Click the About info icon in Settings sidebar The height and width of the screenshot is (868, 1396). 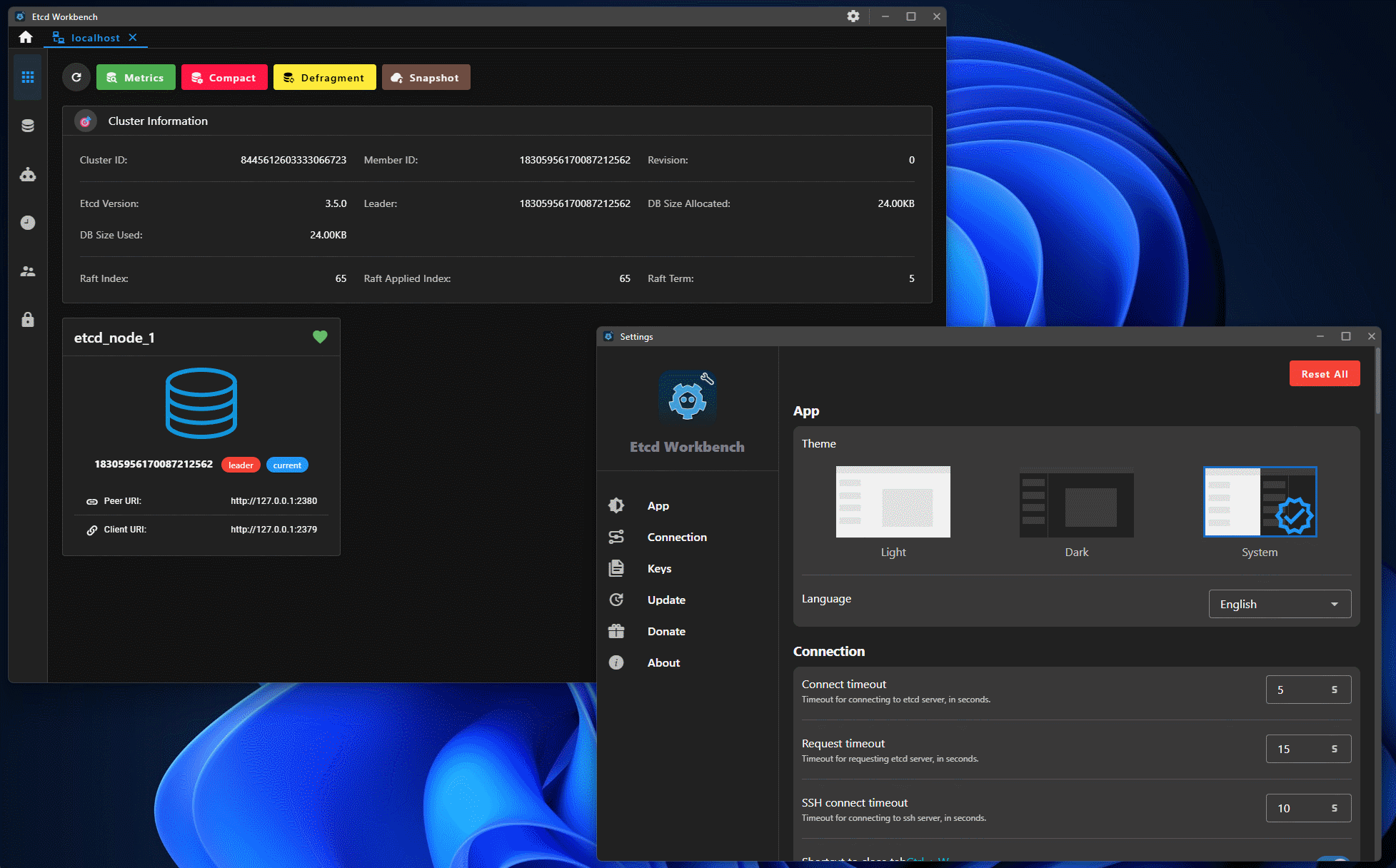[x=616, y=662]
